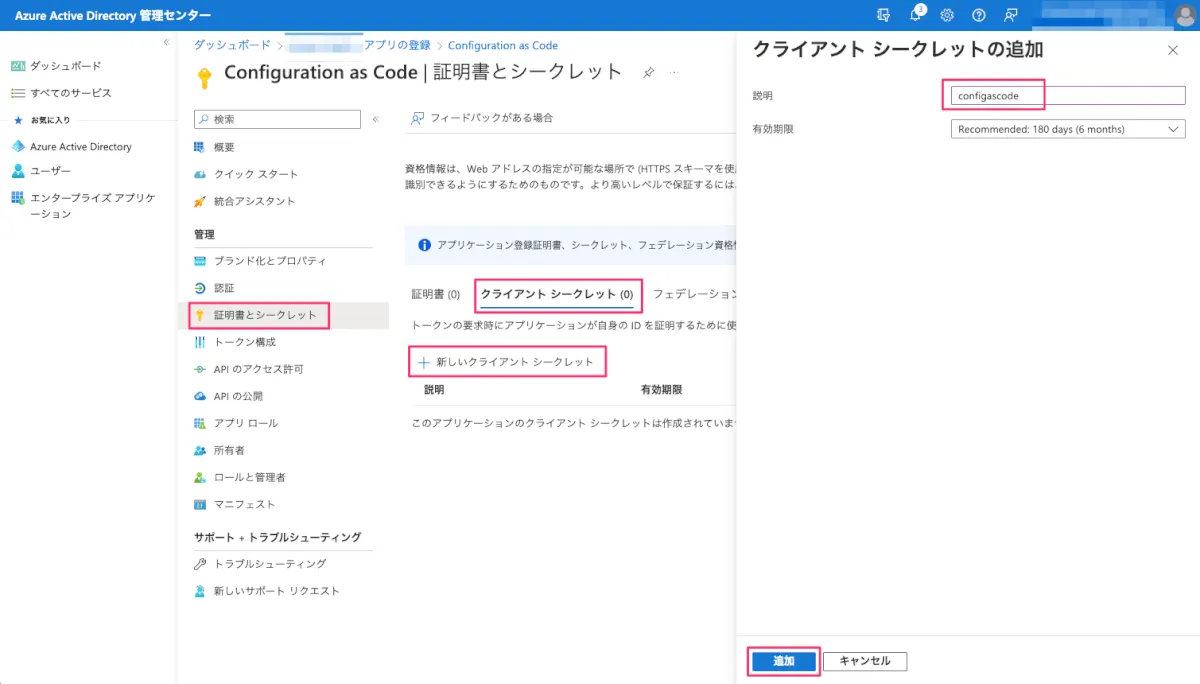Select 証明書とシークレット menu item
Screen dimensions: 1200x684
(265, 315)
